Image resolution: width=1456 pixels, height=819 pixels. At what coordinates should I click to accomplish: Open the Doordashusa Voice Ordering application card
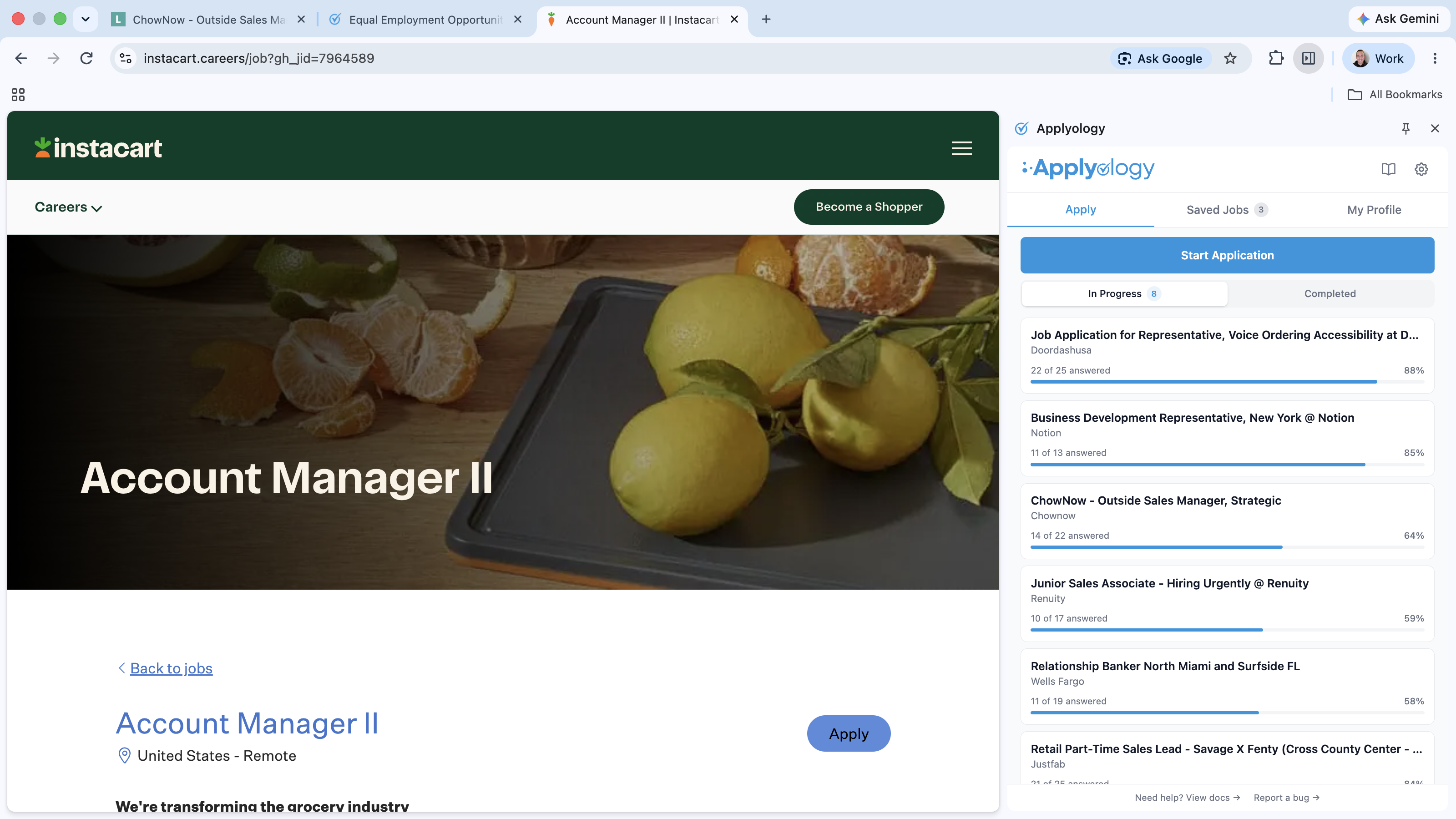pos(1227,355)
